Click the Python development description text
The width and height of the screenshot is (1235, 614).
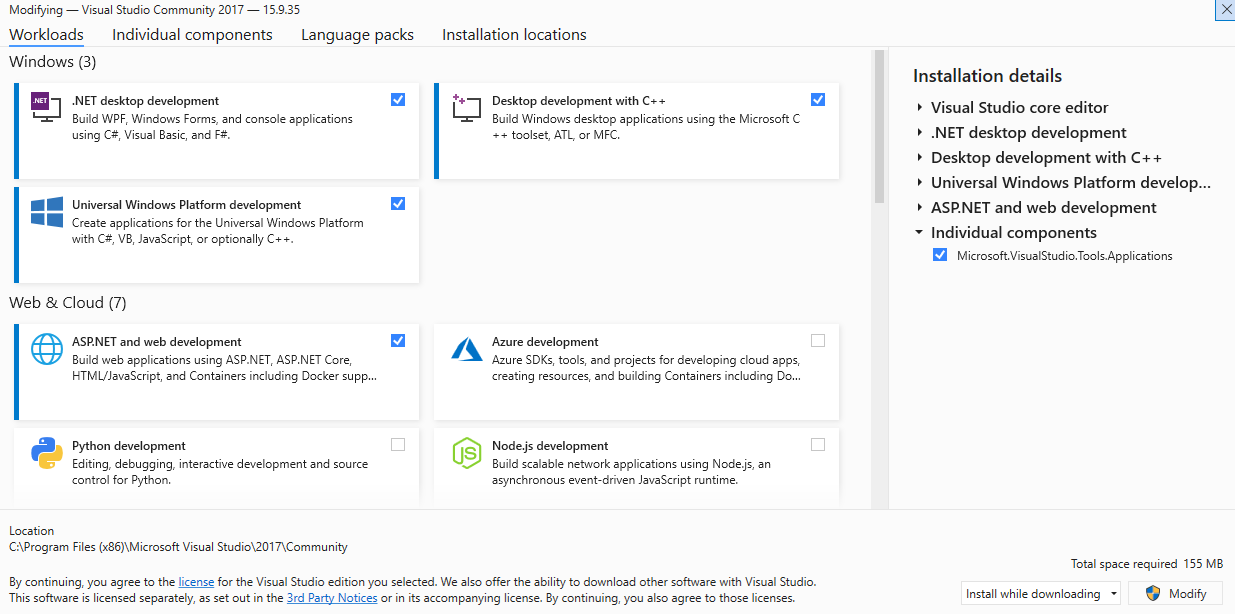(220, 472)
